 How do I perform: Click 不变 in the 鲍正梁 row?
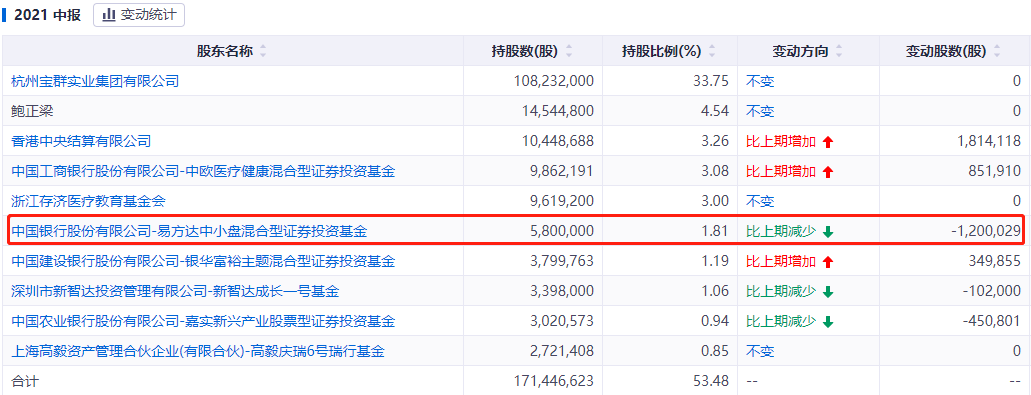[x=760, y=111]
